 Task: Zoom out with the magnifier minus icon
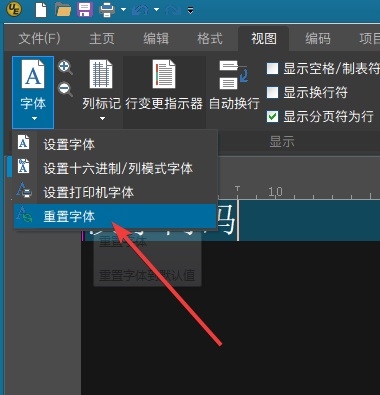(x=65, y=89)
